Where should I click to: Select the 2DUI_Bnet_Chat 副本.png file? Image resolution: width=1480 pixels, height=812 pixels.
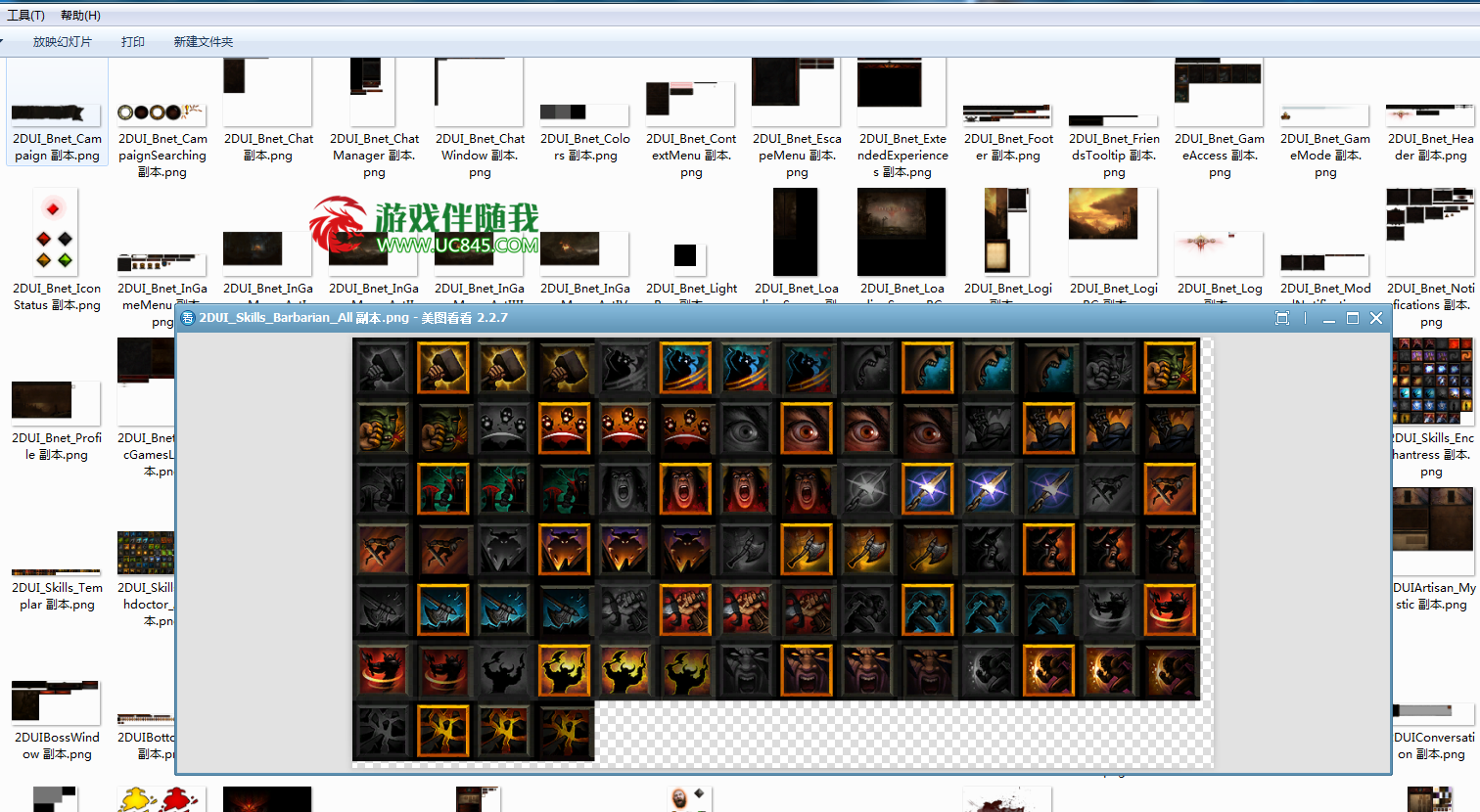click(268, 111)
